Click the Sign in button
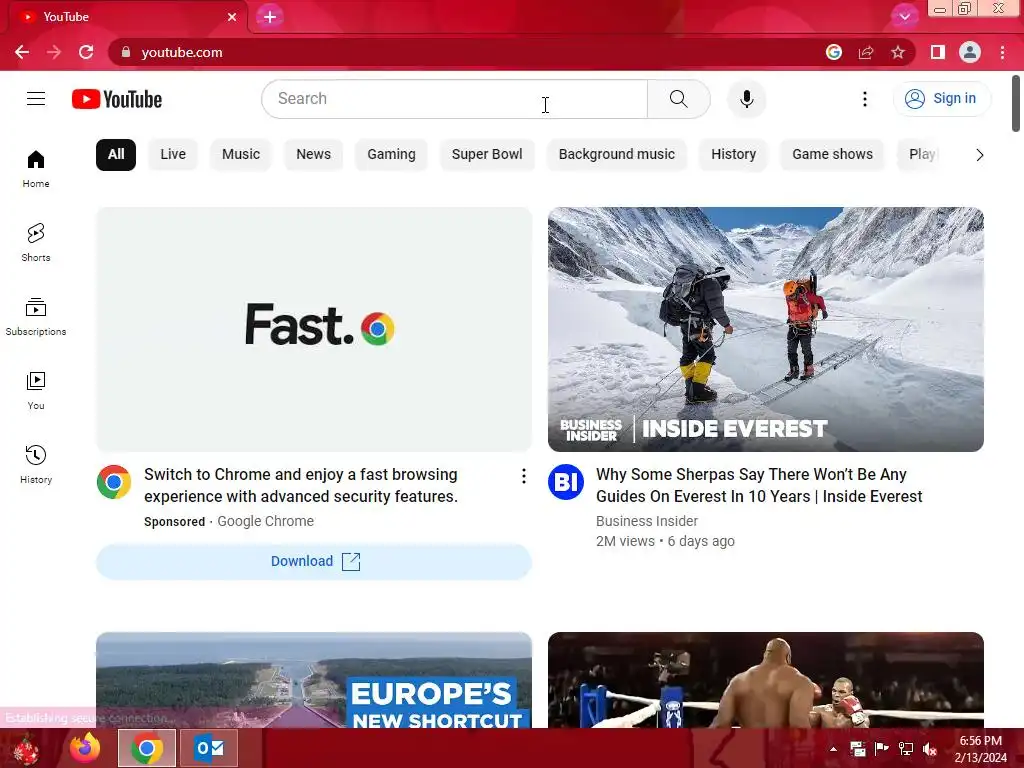1024x768 pixels. click(941, 99)
